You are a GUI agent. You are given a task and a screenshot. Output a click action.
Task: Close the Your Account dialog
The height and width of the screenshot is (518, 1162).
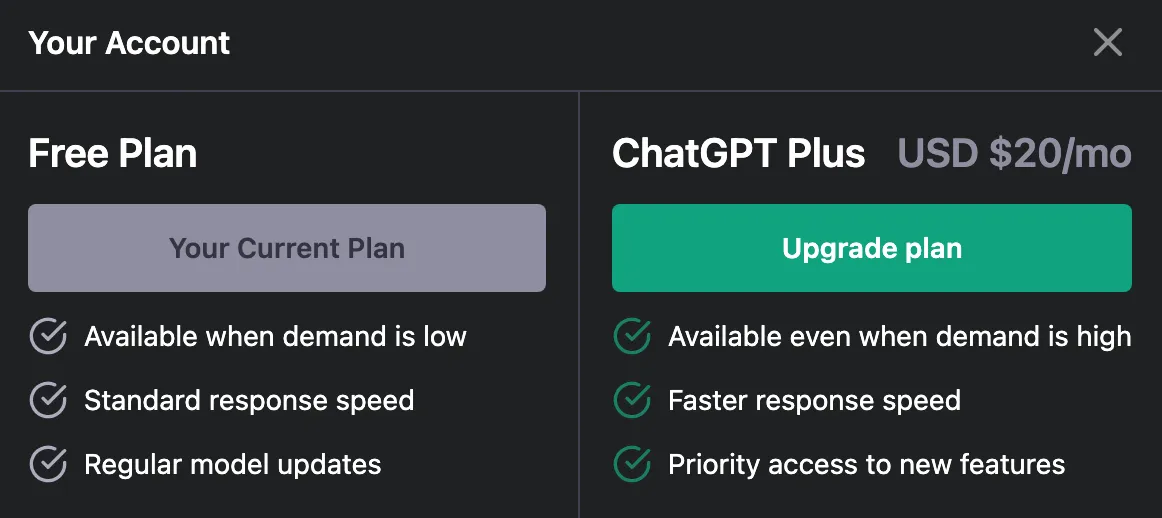tap(1107, 42)
